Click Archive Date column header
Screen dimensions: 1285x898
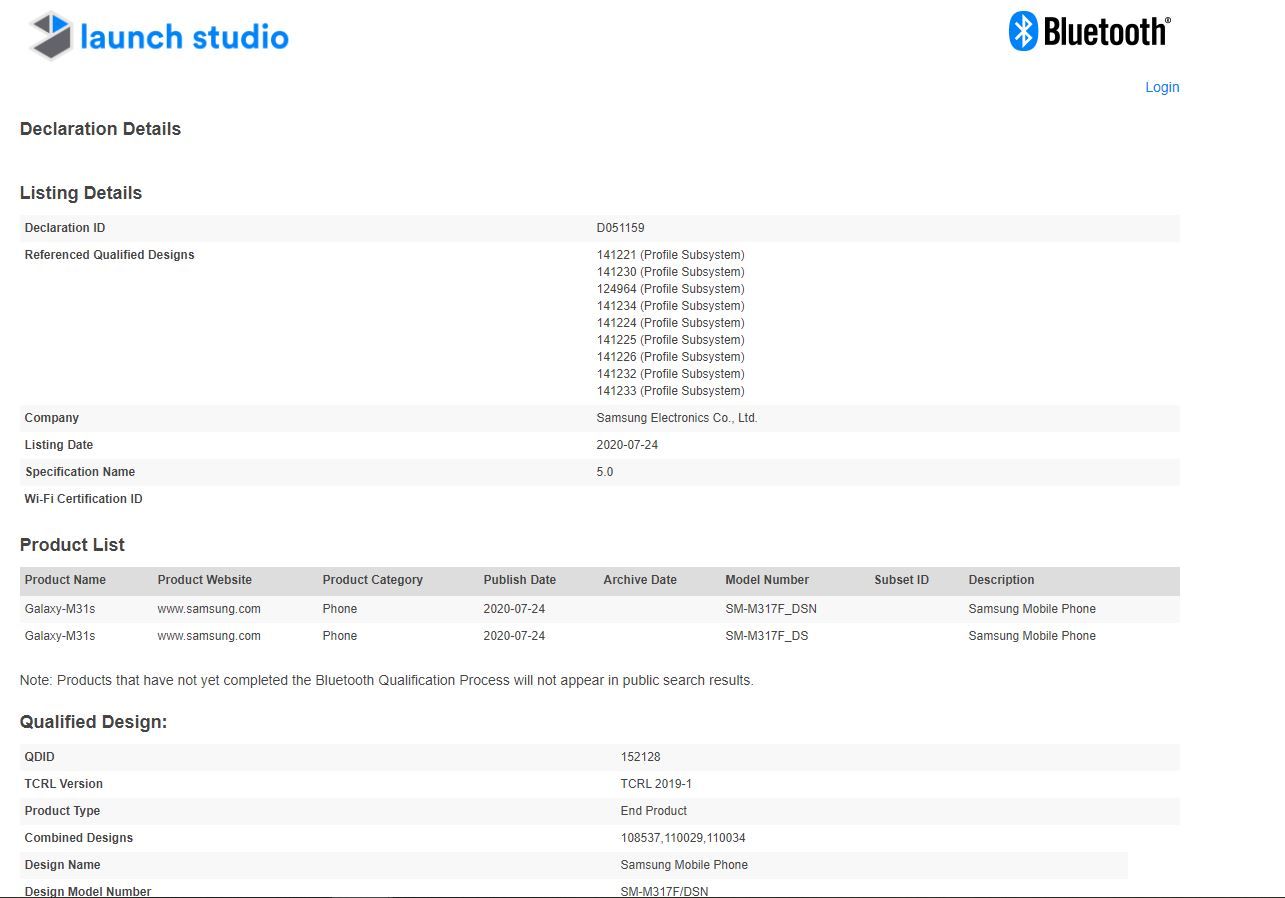click(640, 580)
